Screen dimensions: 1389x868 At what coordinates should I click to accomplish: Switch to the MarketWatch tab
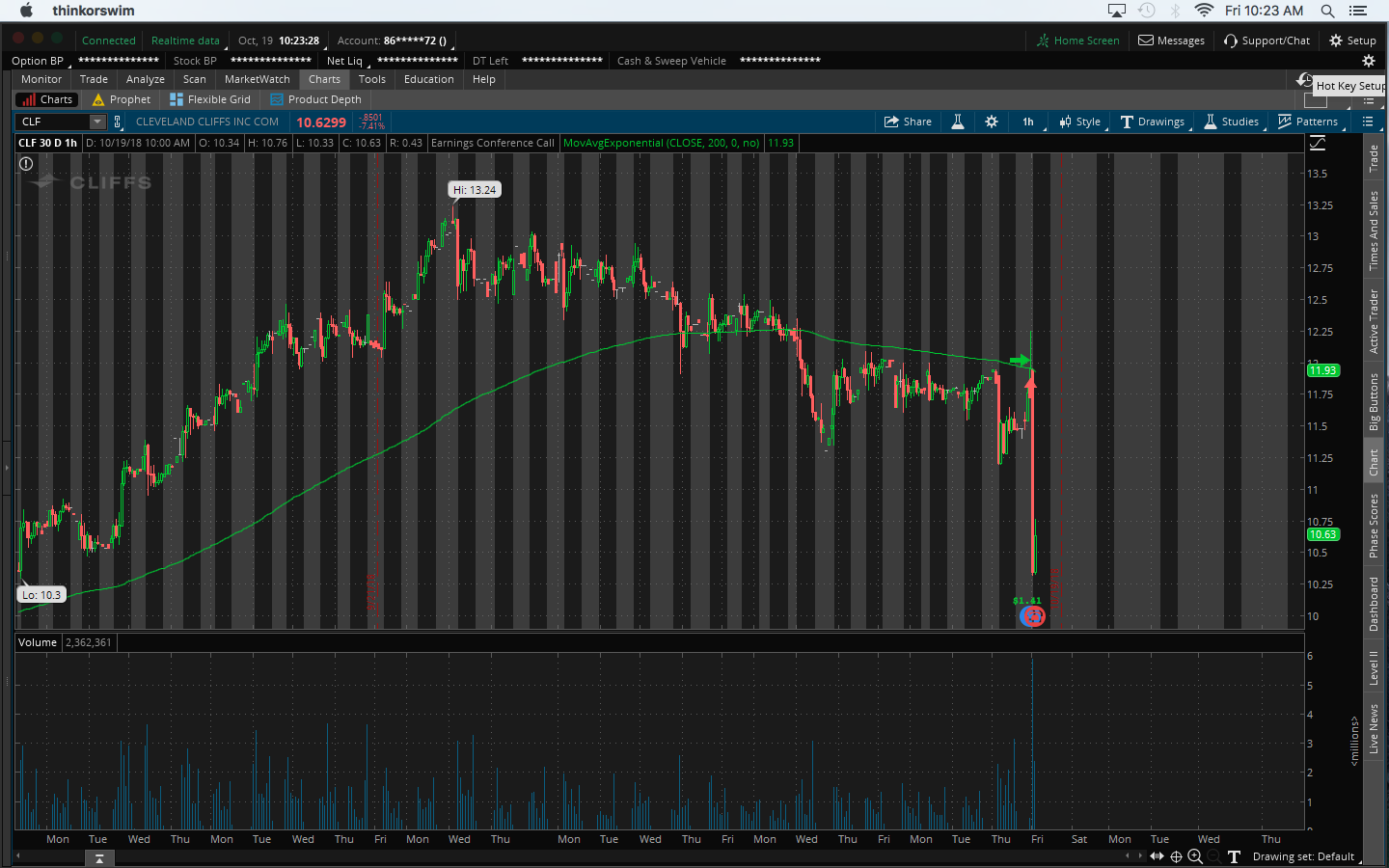click(x=258, y=79)
